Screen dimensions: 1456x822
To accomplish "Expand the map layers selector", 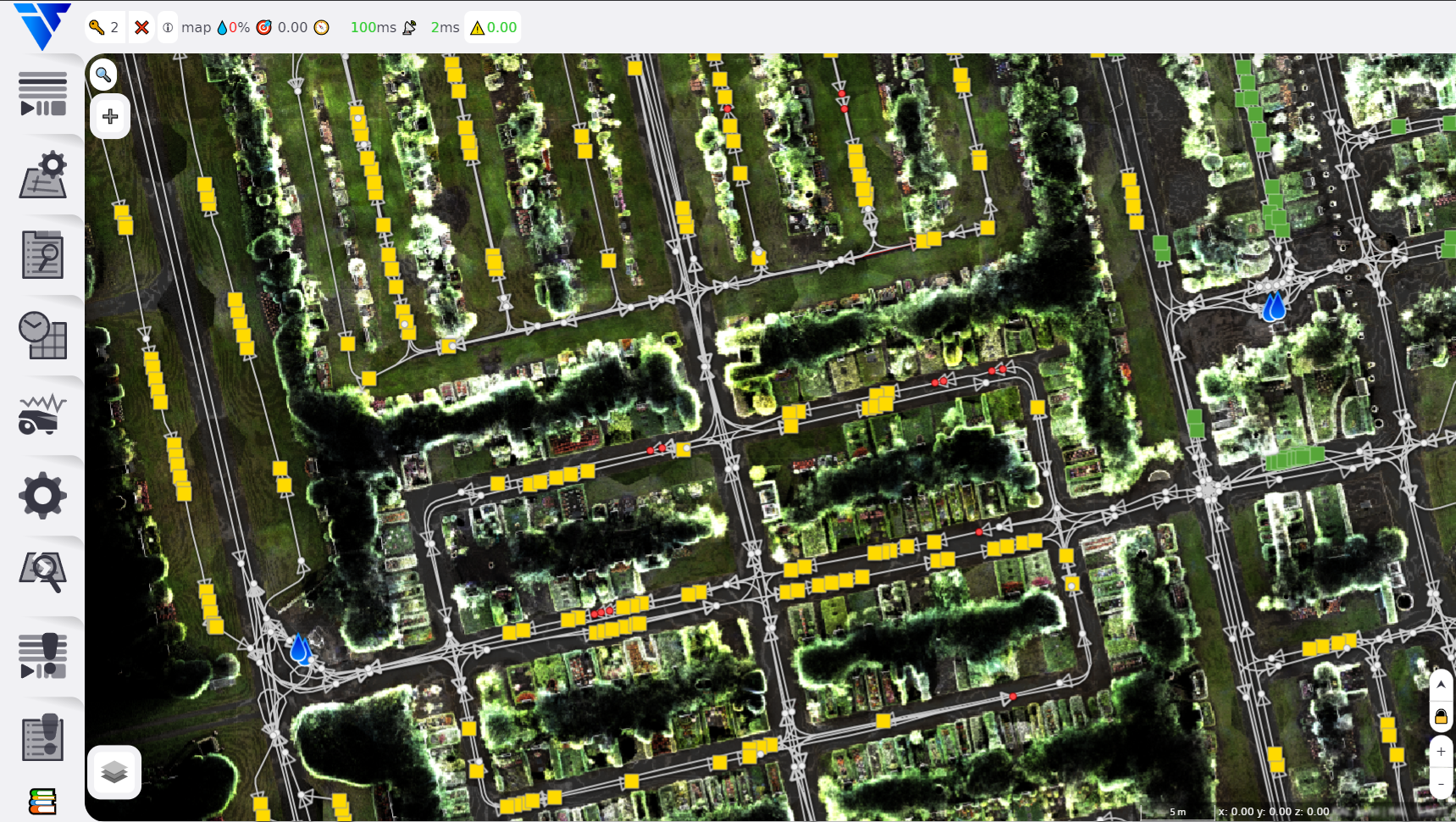I will click(114, 772).
